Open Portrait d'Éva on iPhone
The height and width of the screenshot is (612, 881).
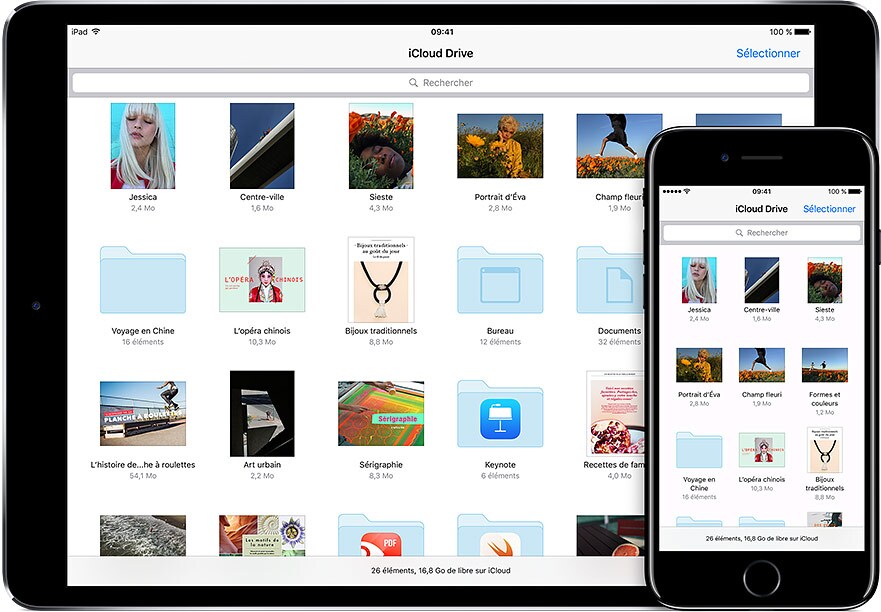[699, 365]
